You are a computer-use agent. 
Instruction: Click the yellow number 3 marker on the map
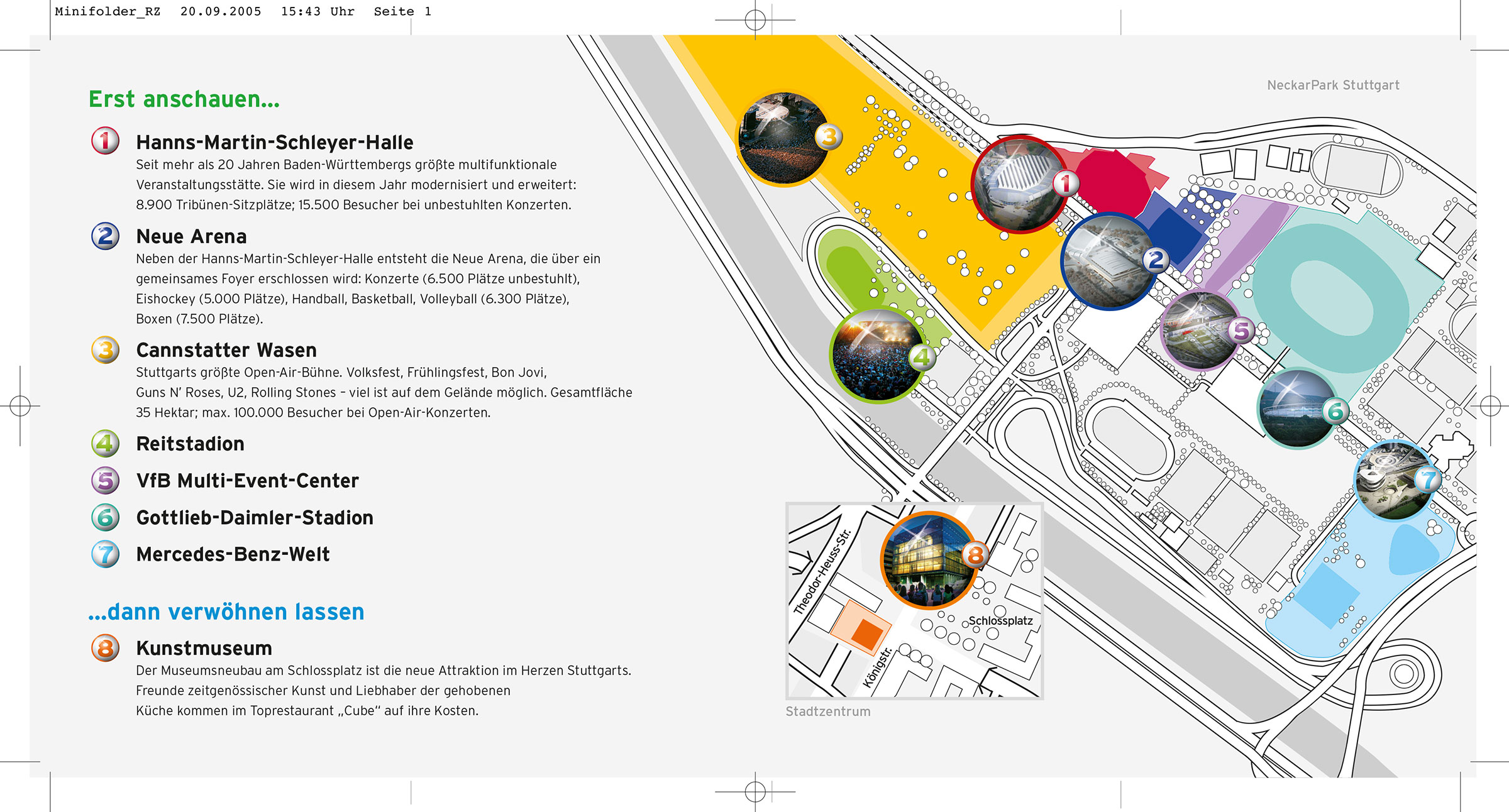tap(829, 136)
